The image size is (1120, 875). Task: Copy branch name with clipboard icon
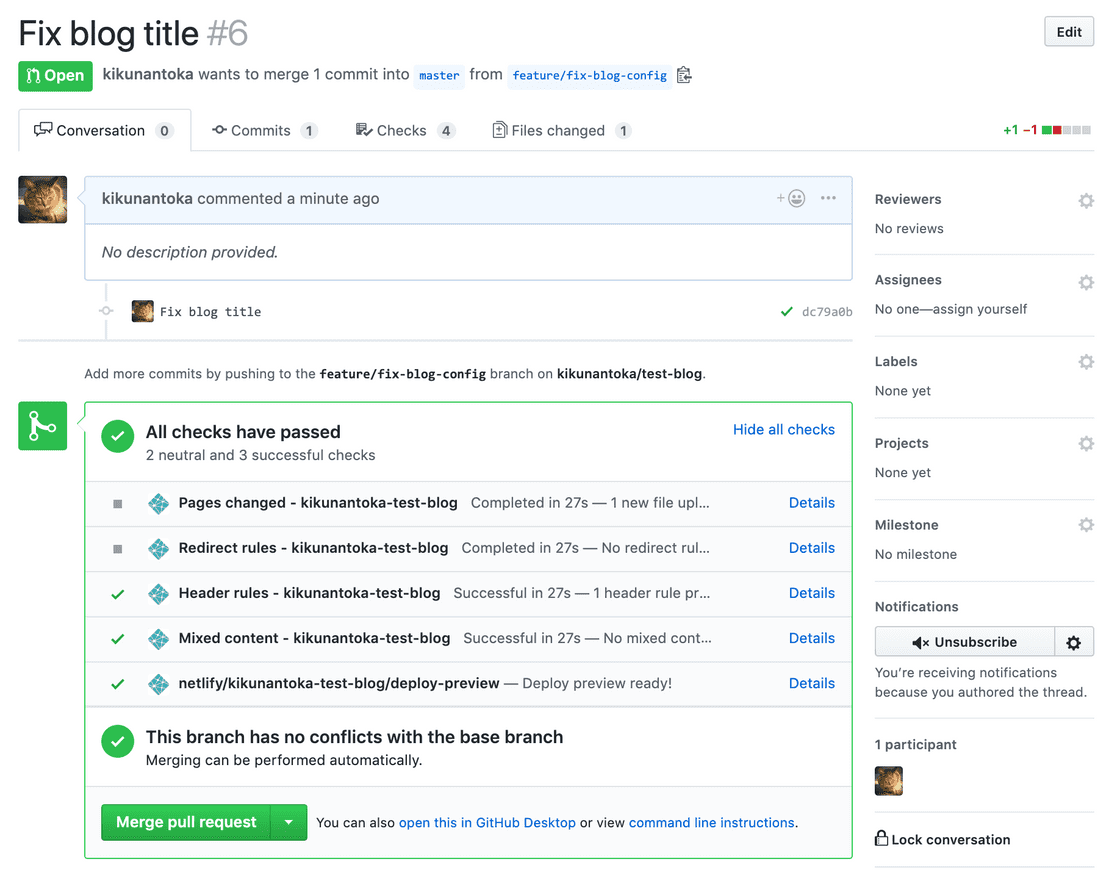pyautogui.click(x=684, y=75)
